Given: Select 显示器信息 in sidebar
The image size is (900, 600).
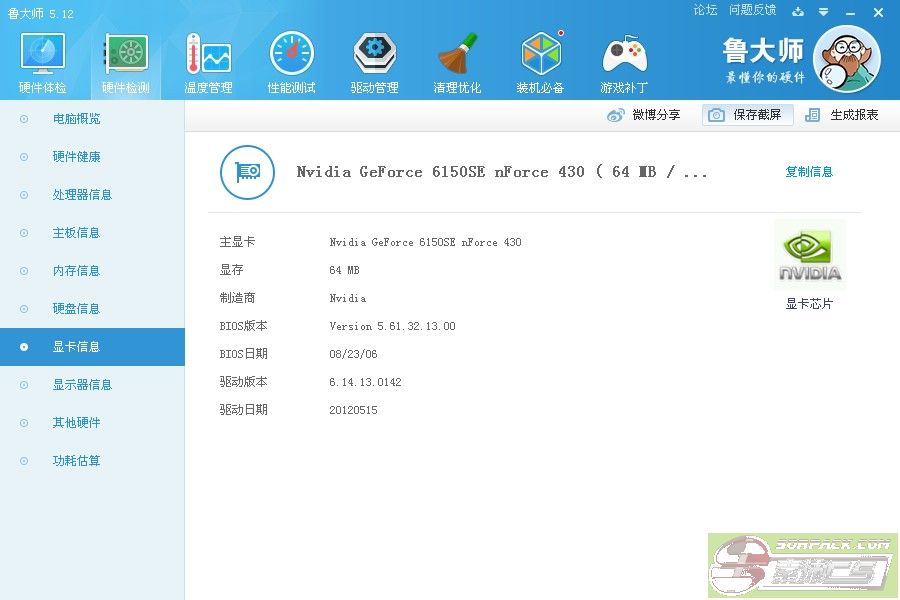Looking at the screenshot, I should [x=92, y=385].
